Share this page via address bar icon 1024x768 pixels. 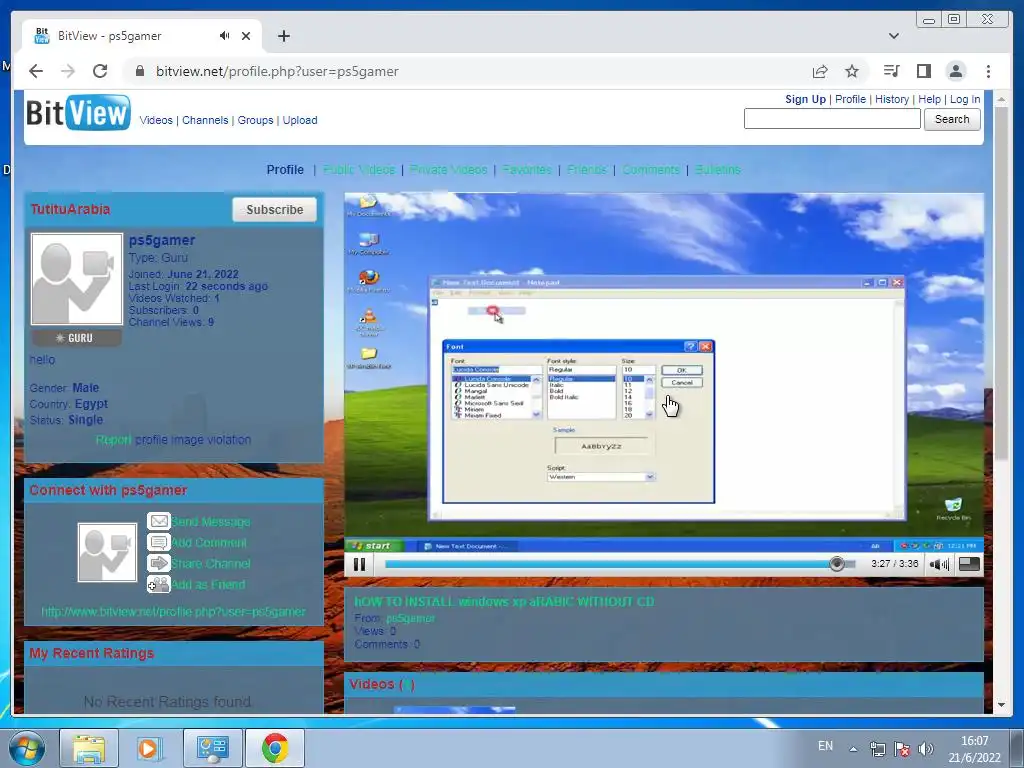(x=820, y=71)
